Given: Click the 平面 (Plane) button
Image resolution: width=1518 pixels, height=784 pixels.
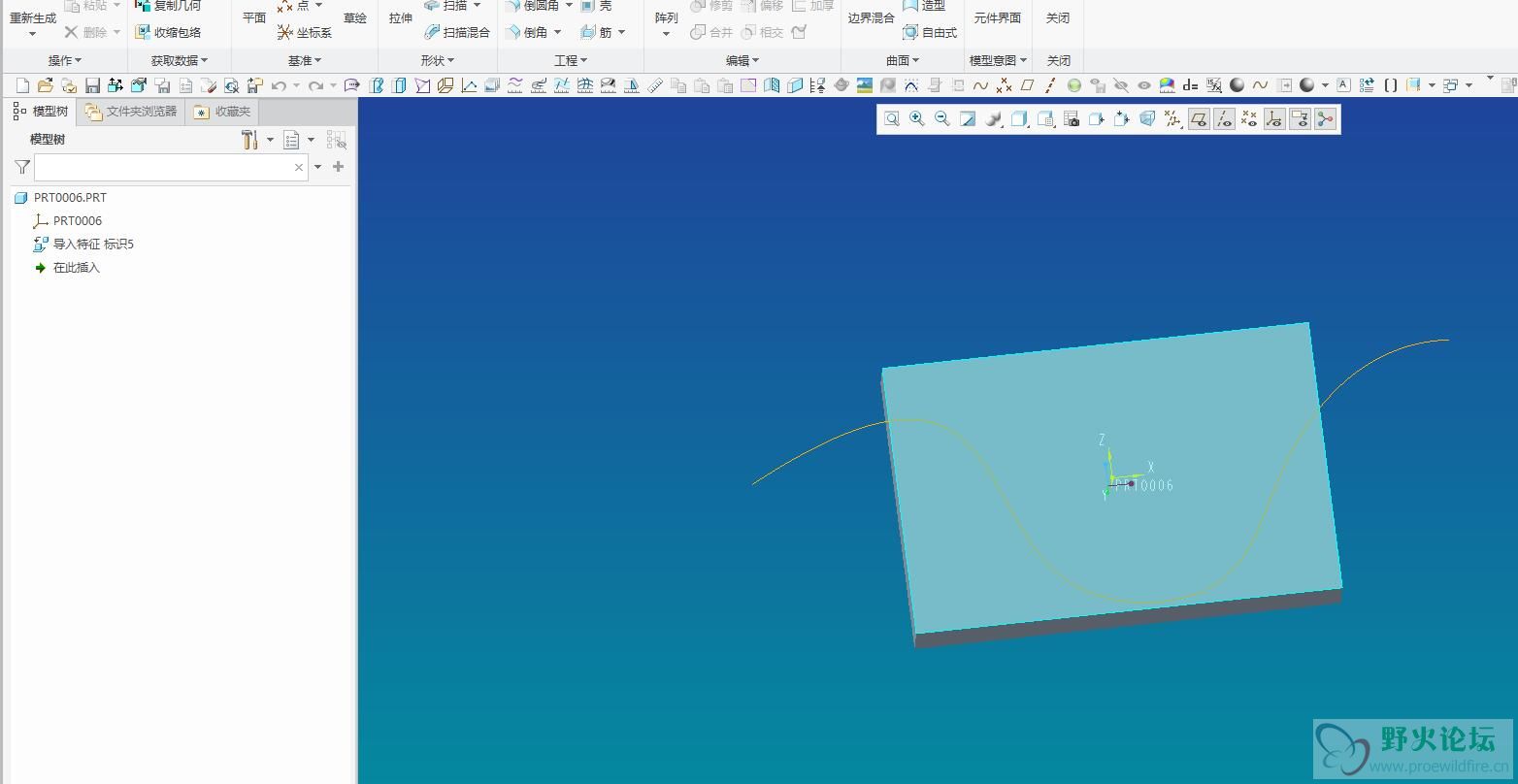Looking at the screenshot, I should (254, 18).
